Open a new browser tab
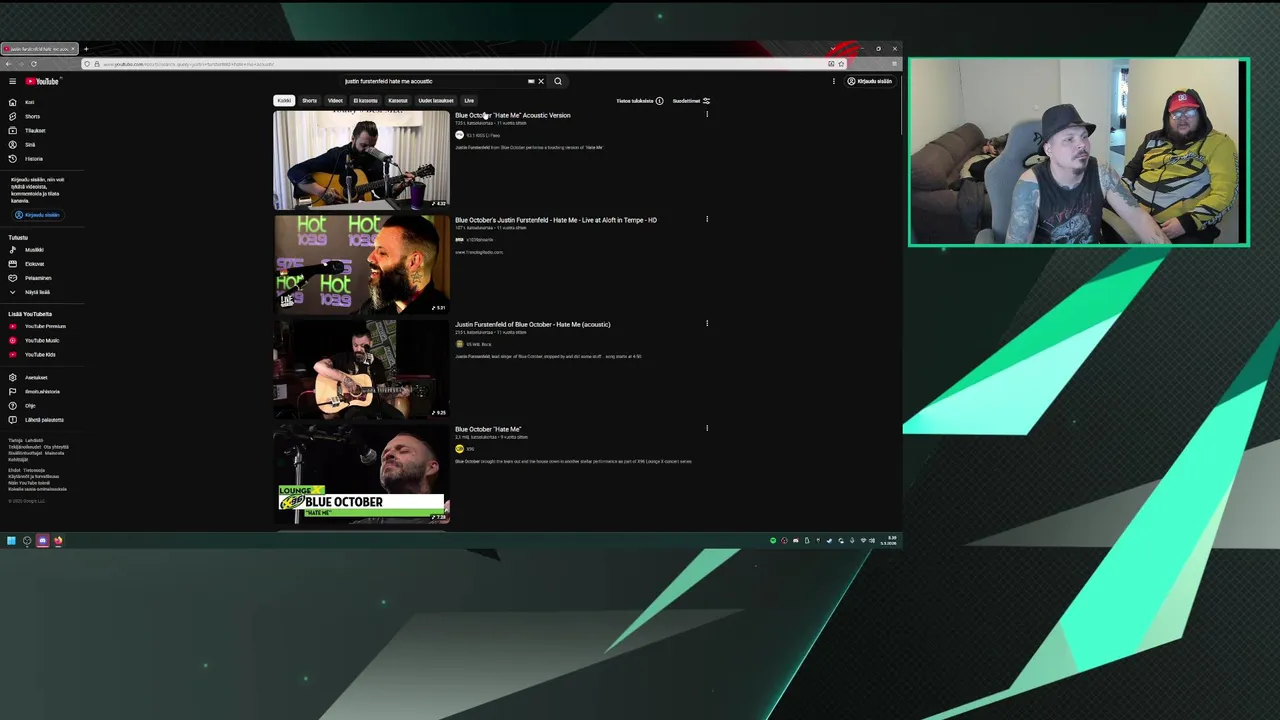Image resolution: width=1280 pixels, height=720 pixels. click(x=86, y=49)
